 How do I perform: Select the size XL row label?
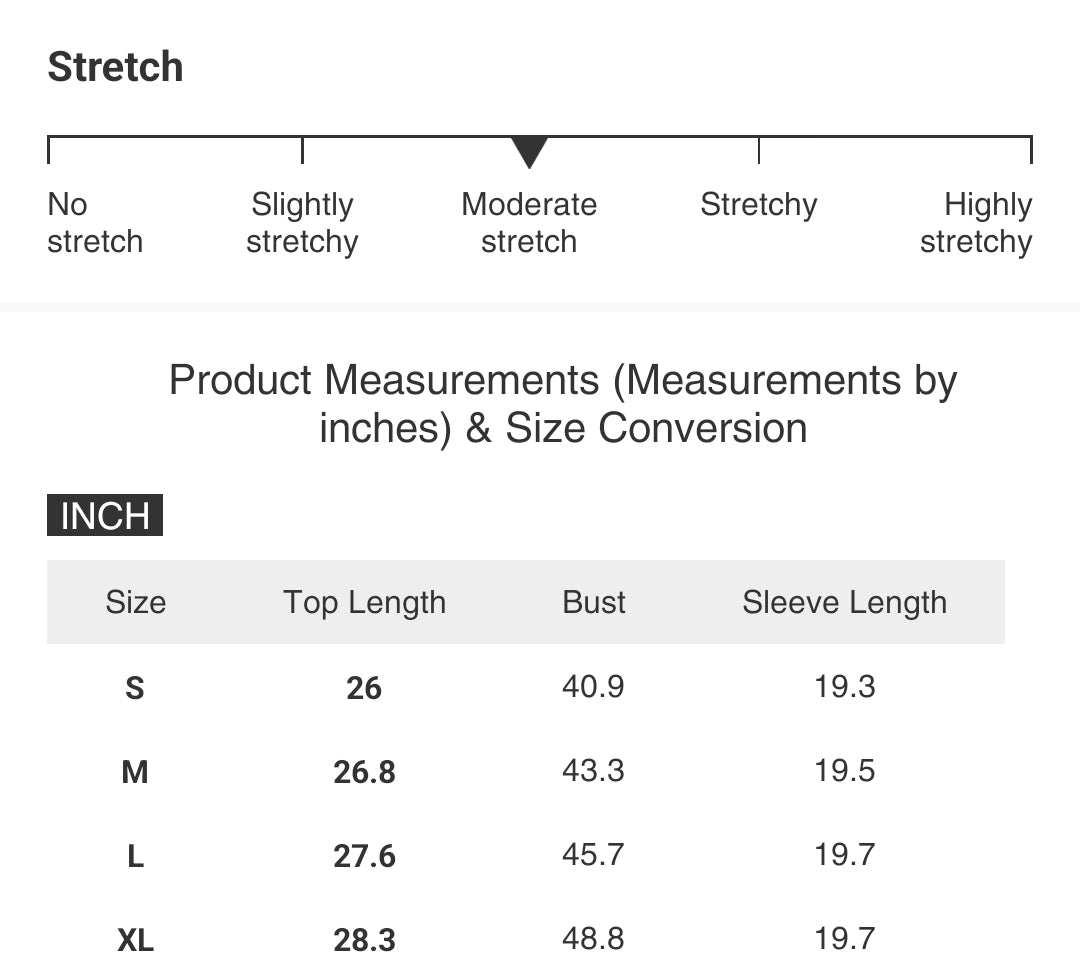point(135,940)
